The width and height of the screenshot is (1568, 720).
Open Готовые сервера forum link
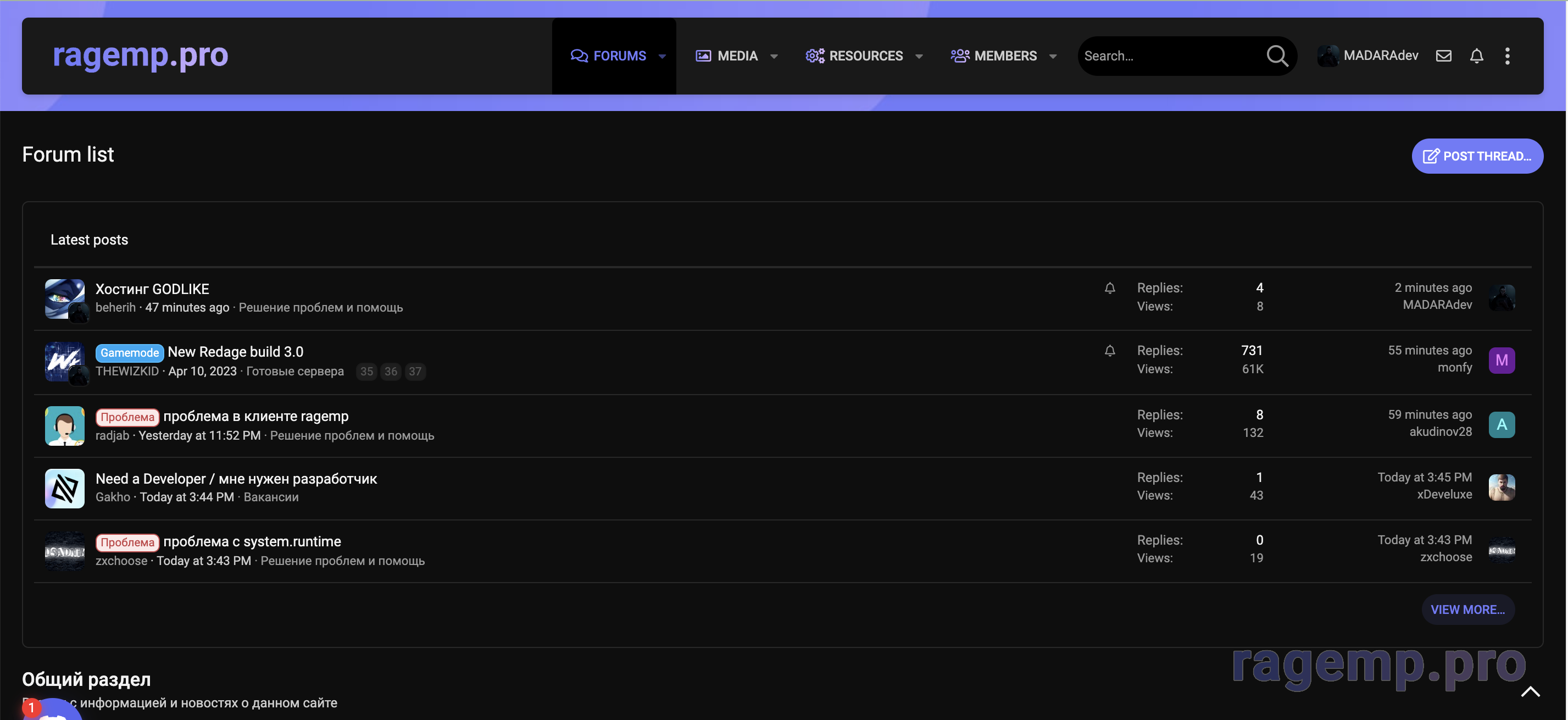point(294,371)
